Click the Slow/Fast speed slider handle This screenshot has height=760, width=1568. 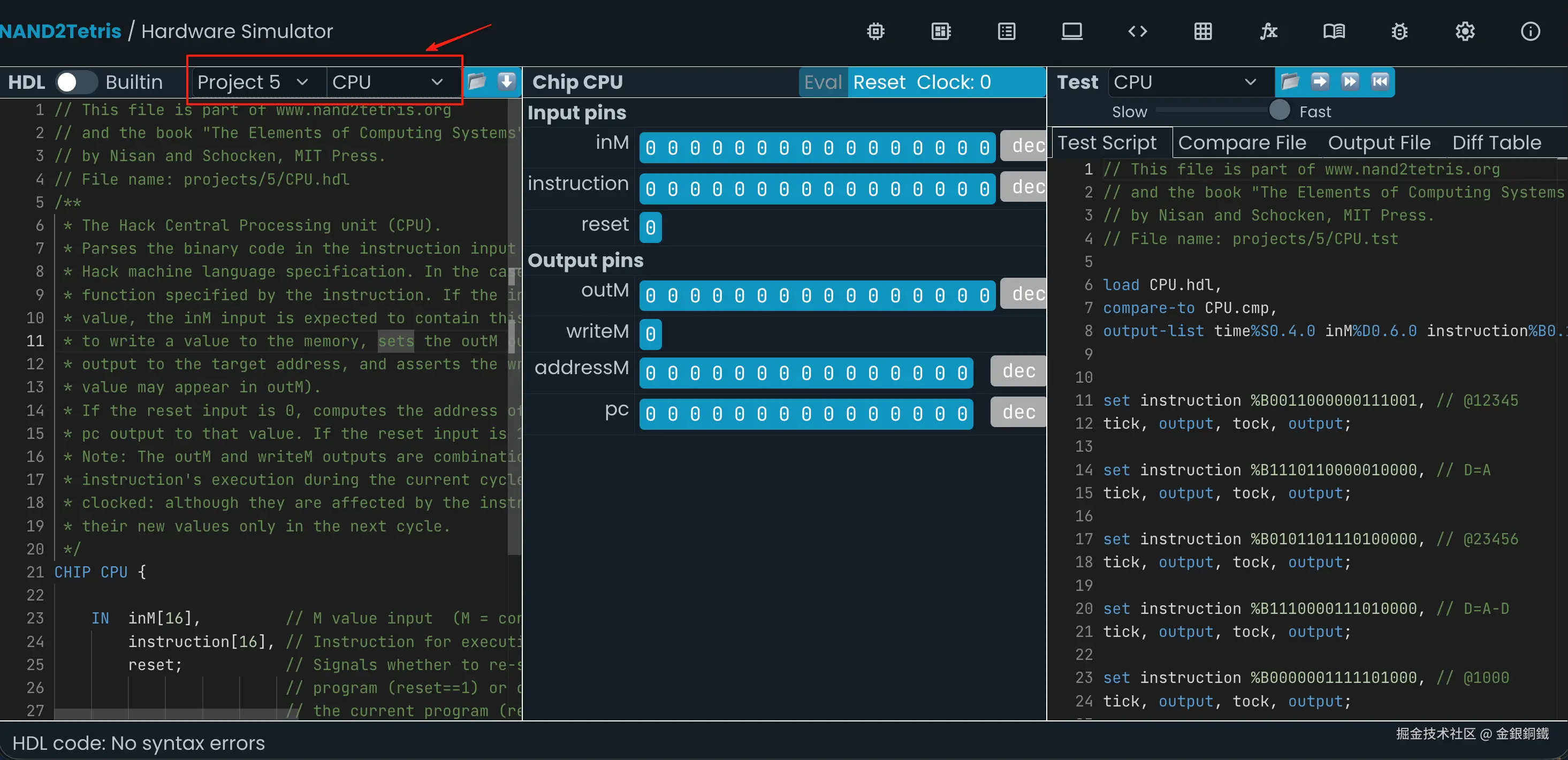(x=1279, y=110)
